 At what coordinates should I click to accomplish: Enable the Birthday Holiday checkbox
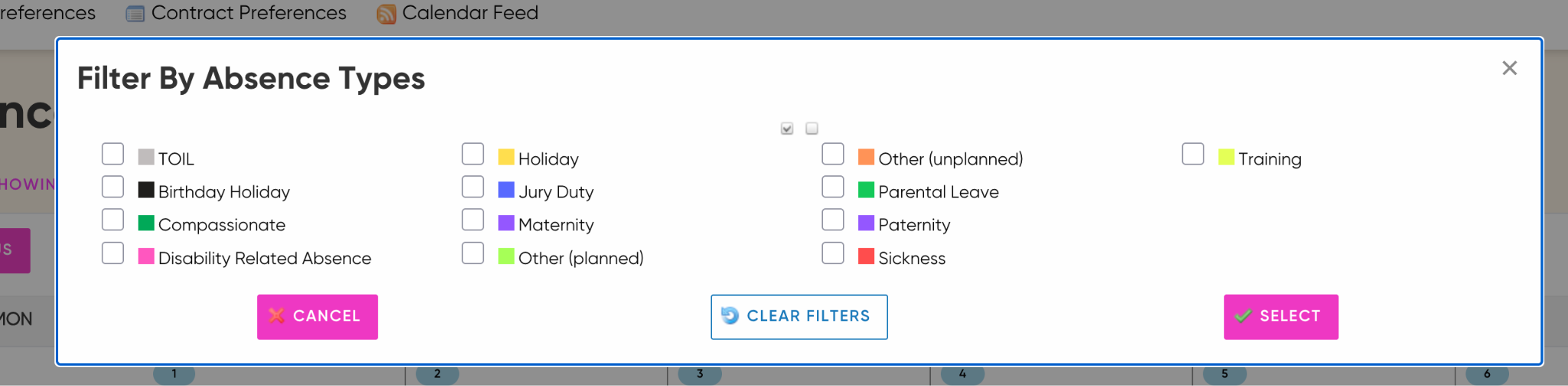point(113,187)
